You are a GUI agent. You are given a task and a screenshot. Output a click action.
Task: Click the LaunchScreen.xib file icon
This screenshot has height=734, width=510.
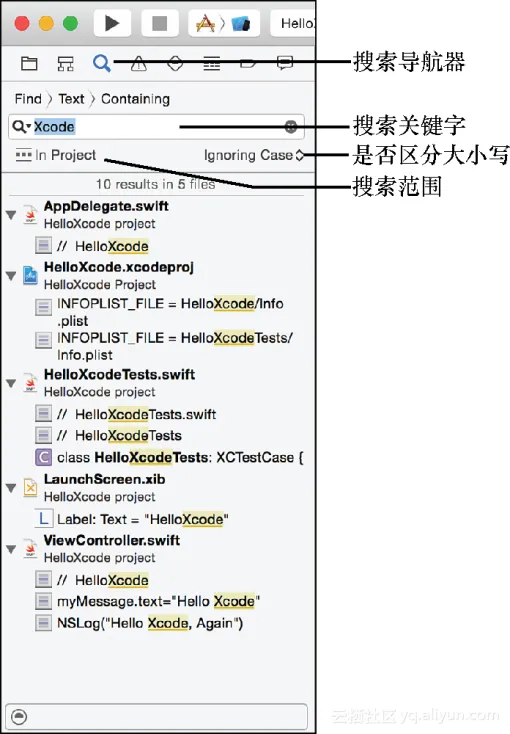coord(30,488)
